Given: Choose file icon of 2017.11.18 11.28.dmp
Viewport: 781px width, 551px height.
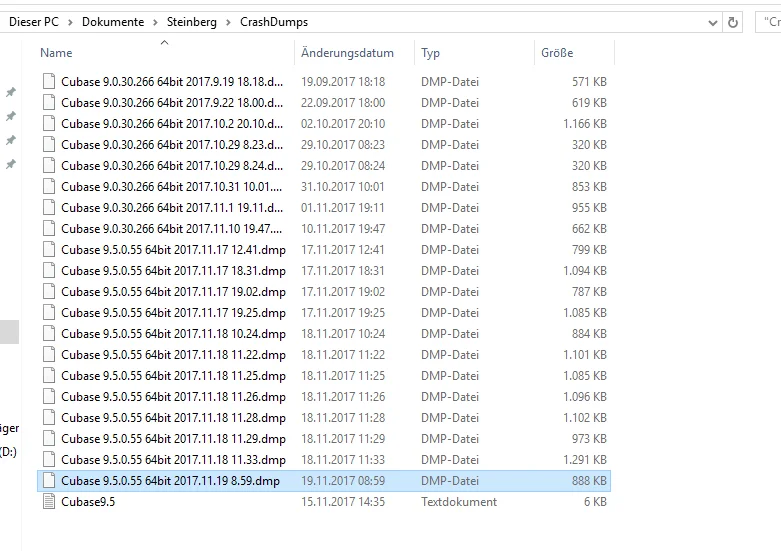Looking at the screenshot, I should pyautogui.click(x=49, y=416).
